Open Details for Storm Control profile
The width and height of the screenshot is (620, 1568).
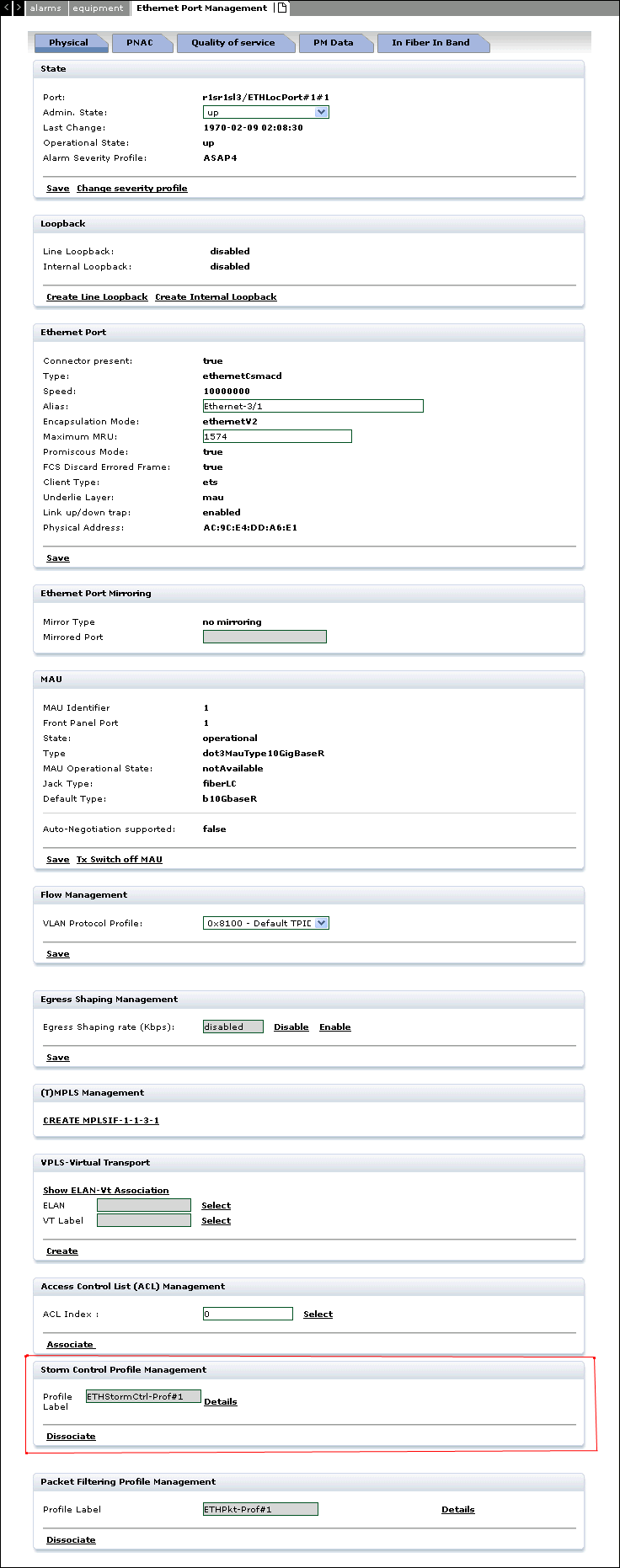[x=221, y=1402]
